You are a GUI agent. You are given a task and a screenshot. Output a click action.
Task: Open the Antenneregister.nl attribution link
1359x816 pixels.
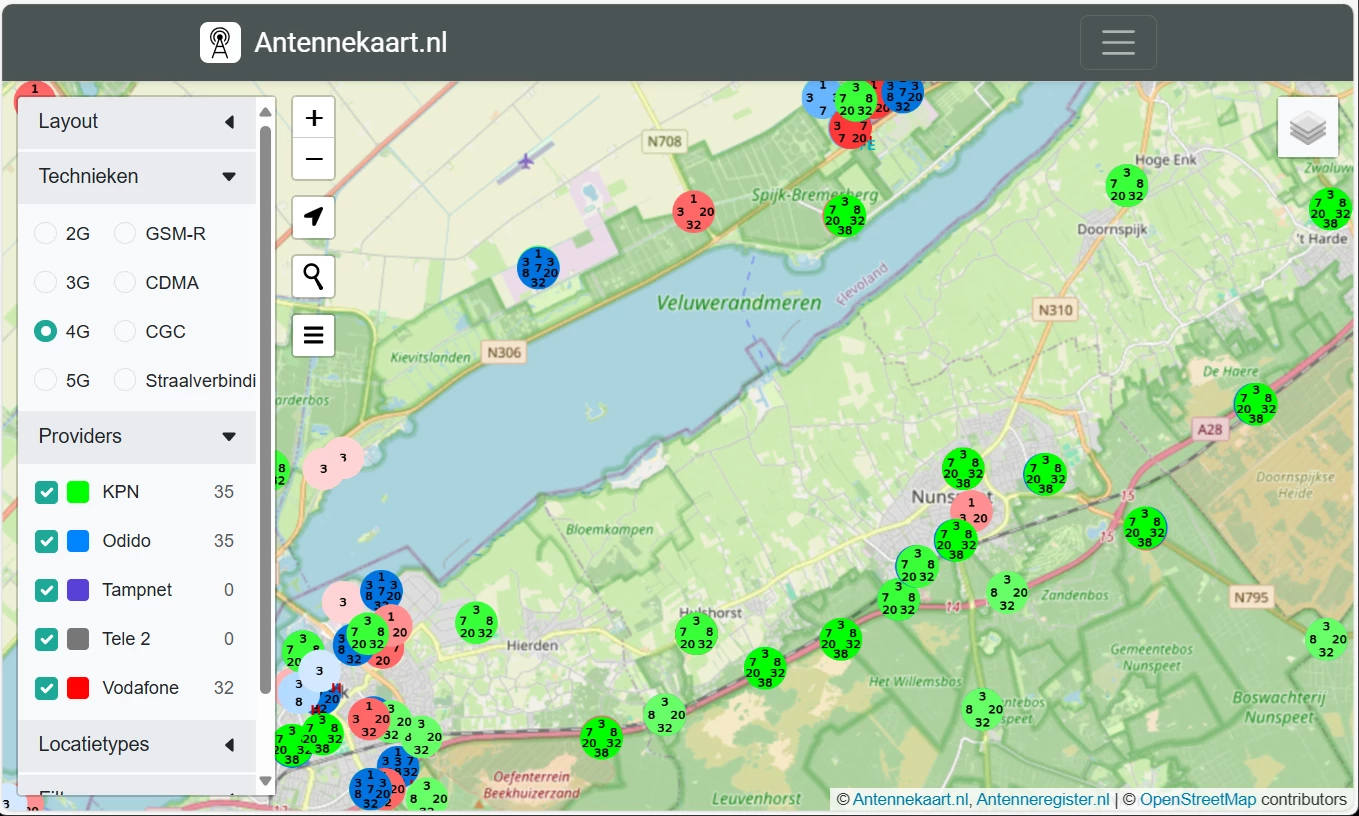coord(1043,800)
